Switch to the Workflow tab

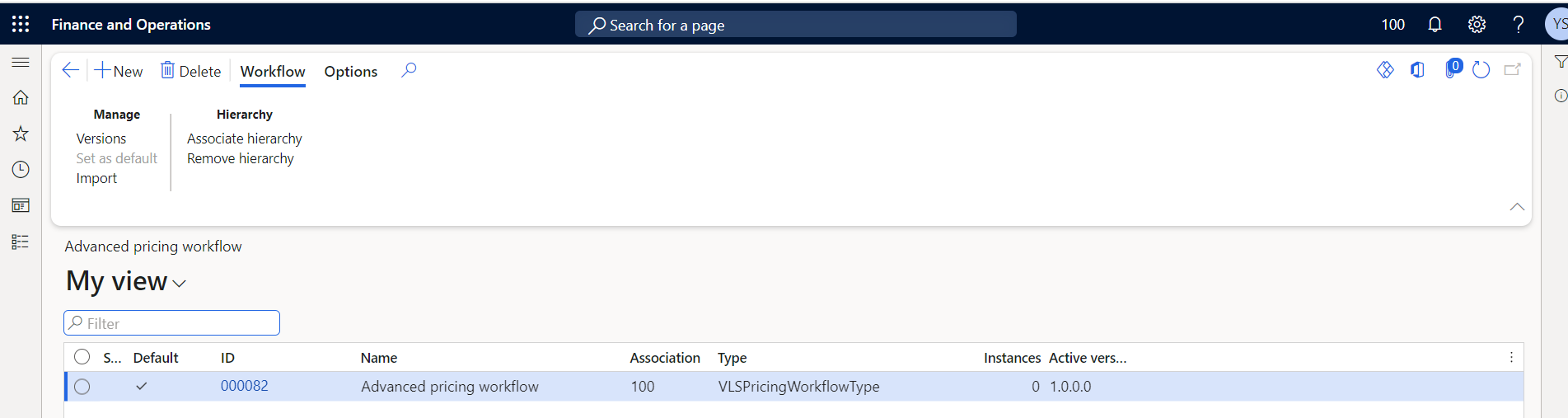(273, 72)
